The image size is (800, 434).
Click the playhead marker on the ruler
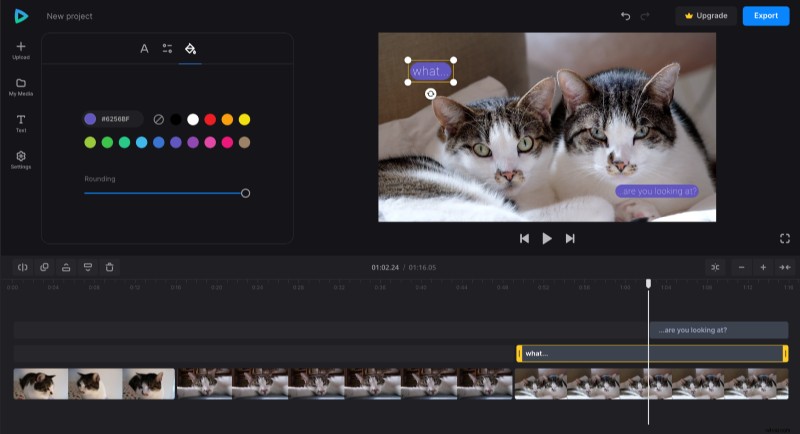[648, 283]
